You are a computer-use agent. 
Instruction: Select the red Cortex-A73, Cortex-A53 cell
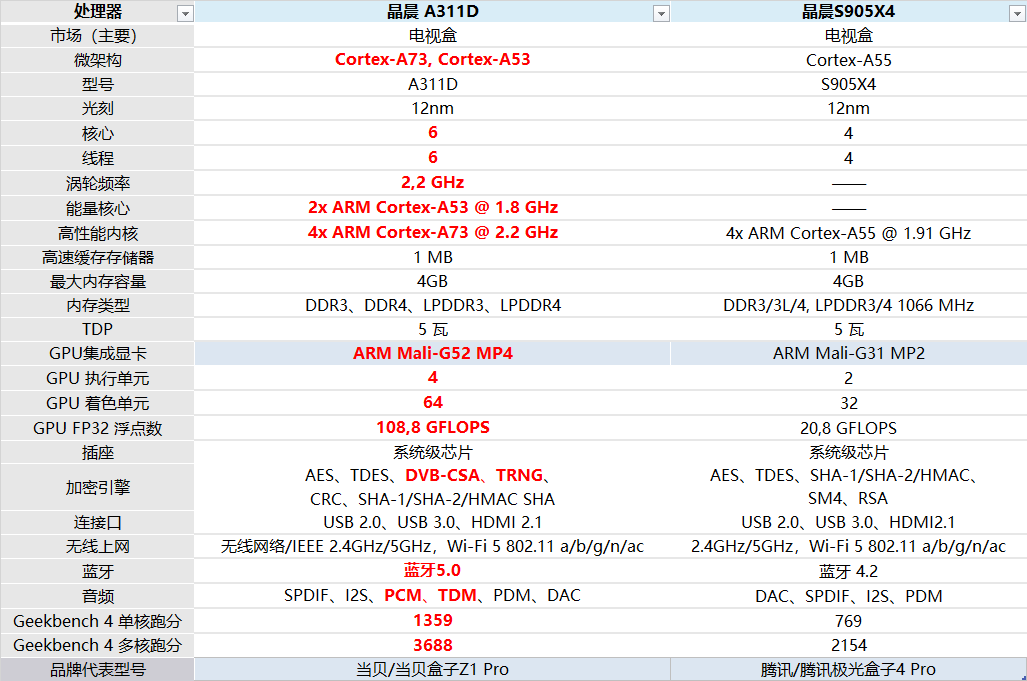(432, 60)
